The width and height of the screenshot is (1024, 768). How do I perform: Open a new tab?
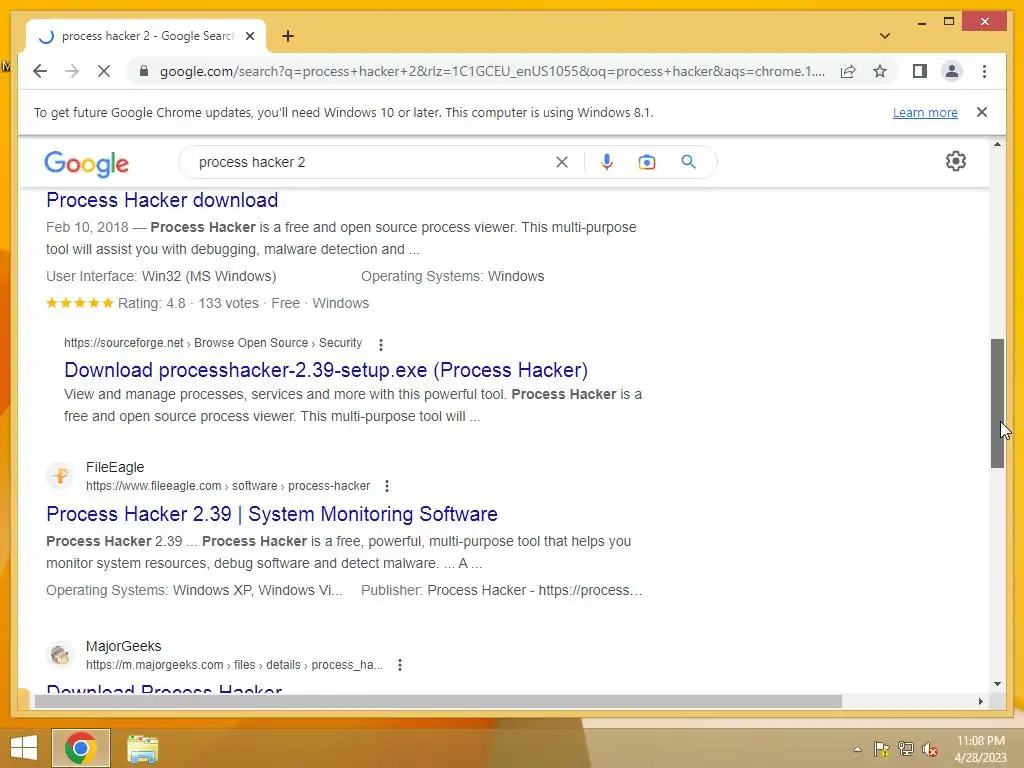(288, 36)
